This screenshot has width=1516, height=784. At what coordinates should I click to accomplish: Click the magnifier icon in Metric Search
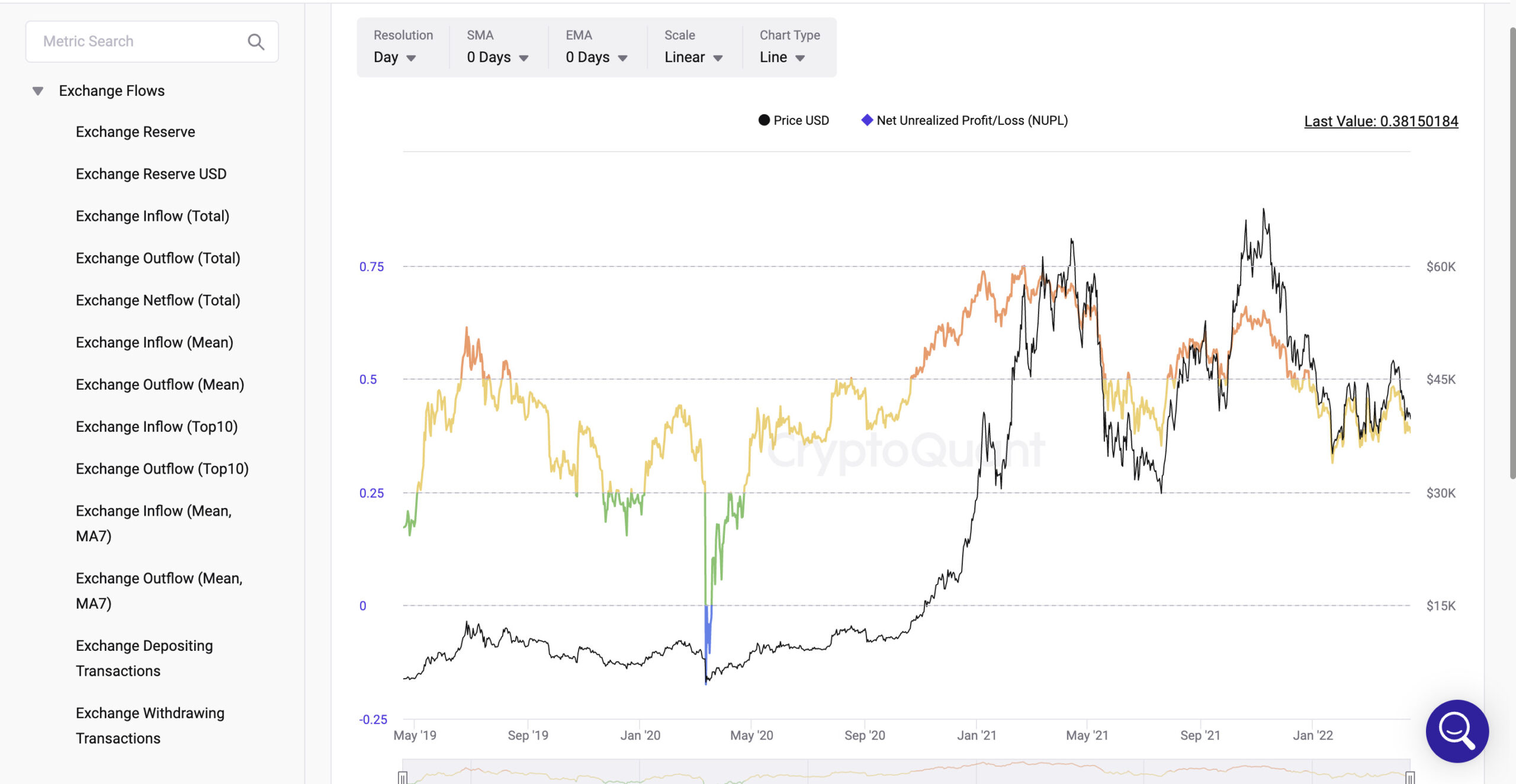tap(256, 41)
